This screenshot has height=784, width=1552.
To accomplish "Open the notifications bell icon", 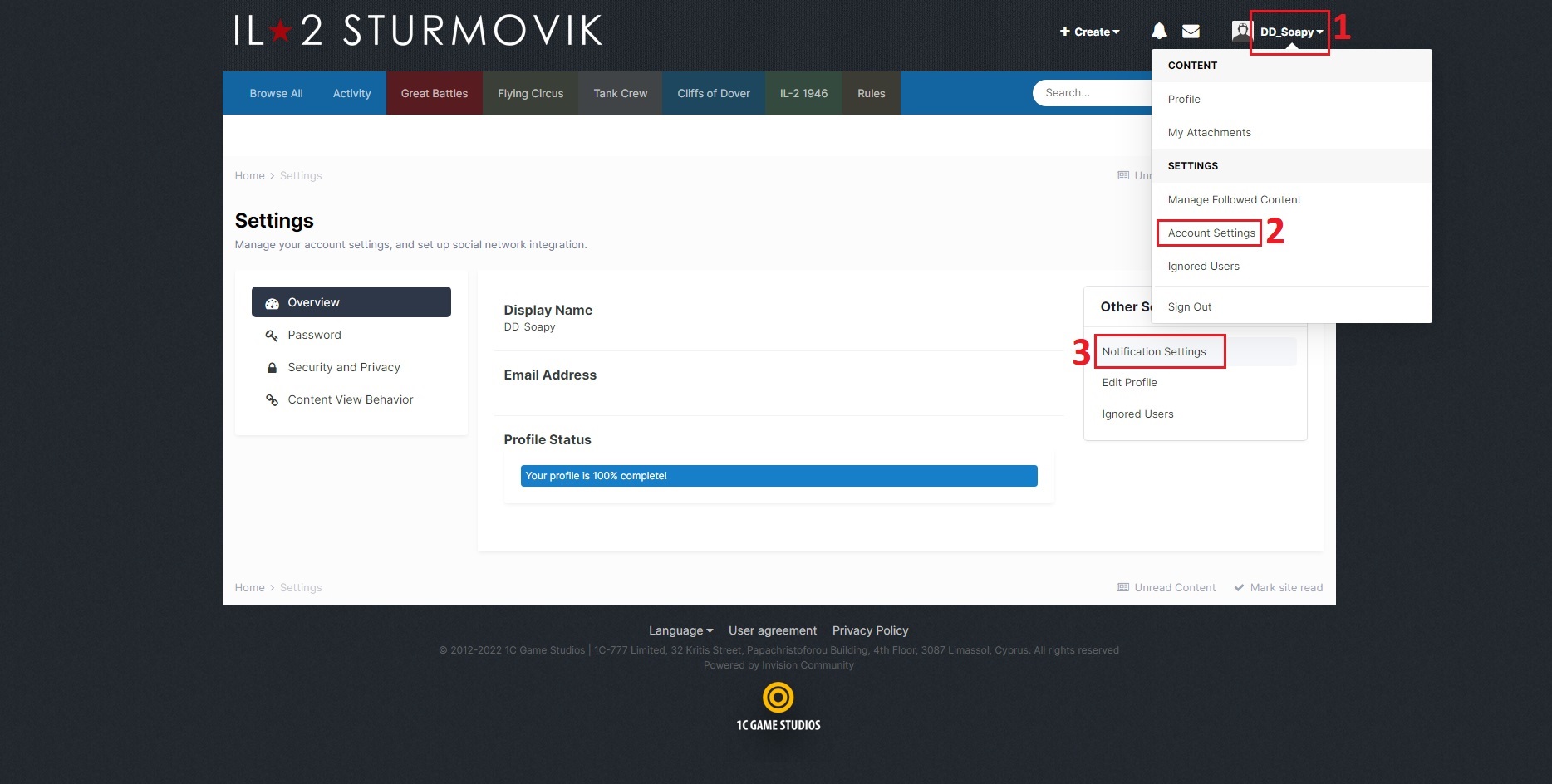I will 1159,31.
